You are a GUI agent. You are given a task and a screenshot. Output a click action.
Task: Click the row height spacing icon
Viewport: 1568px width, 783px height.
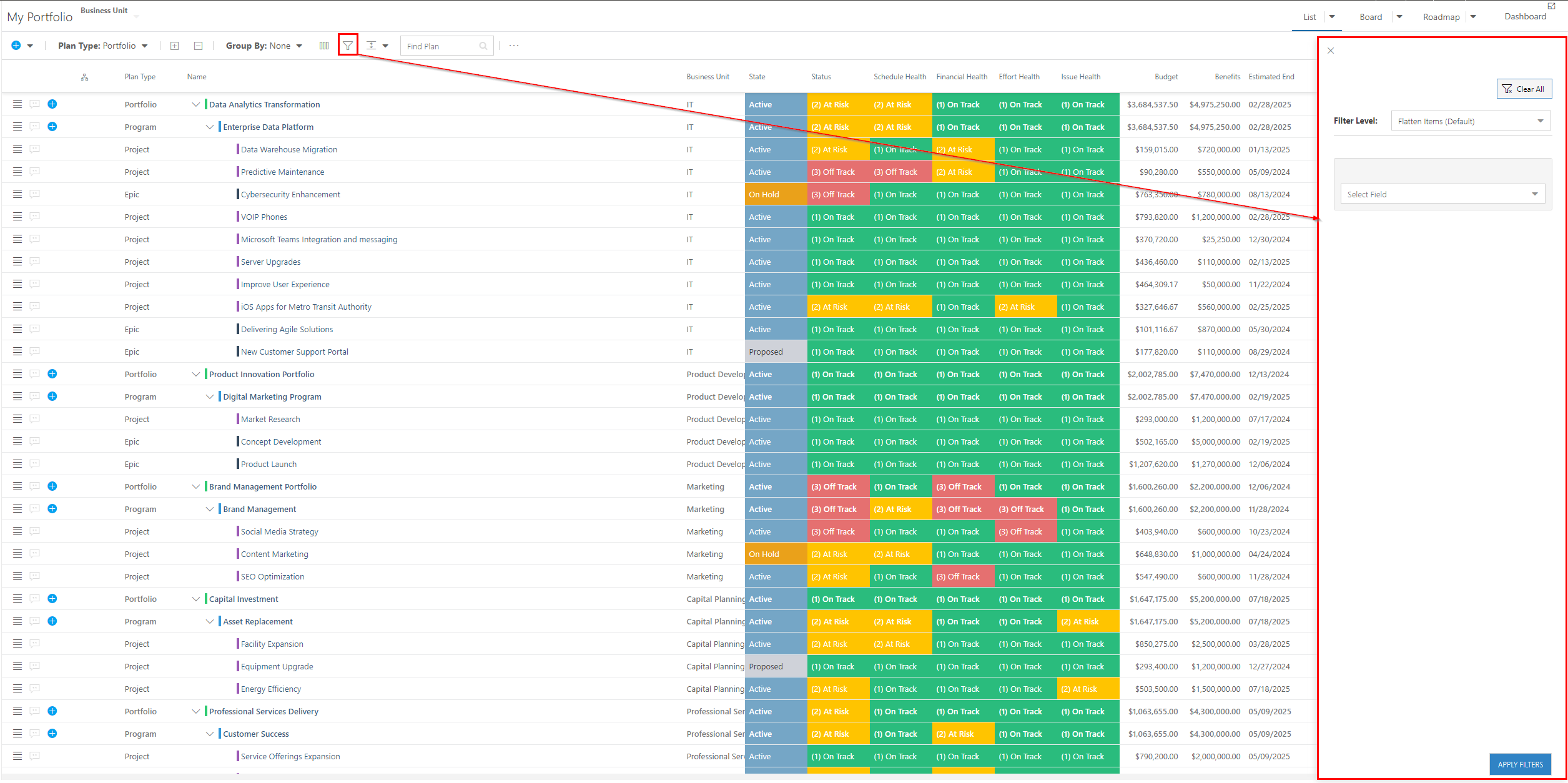tap(371, 46)
